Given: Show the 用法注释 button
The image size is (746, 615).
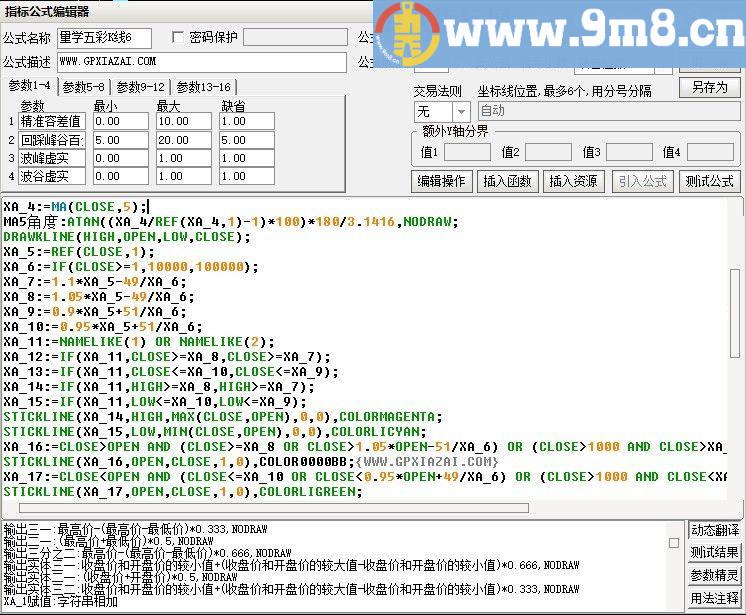Looking at the screenshot, I should (714, 599).
